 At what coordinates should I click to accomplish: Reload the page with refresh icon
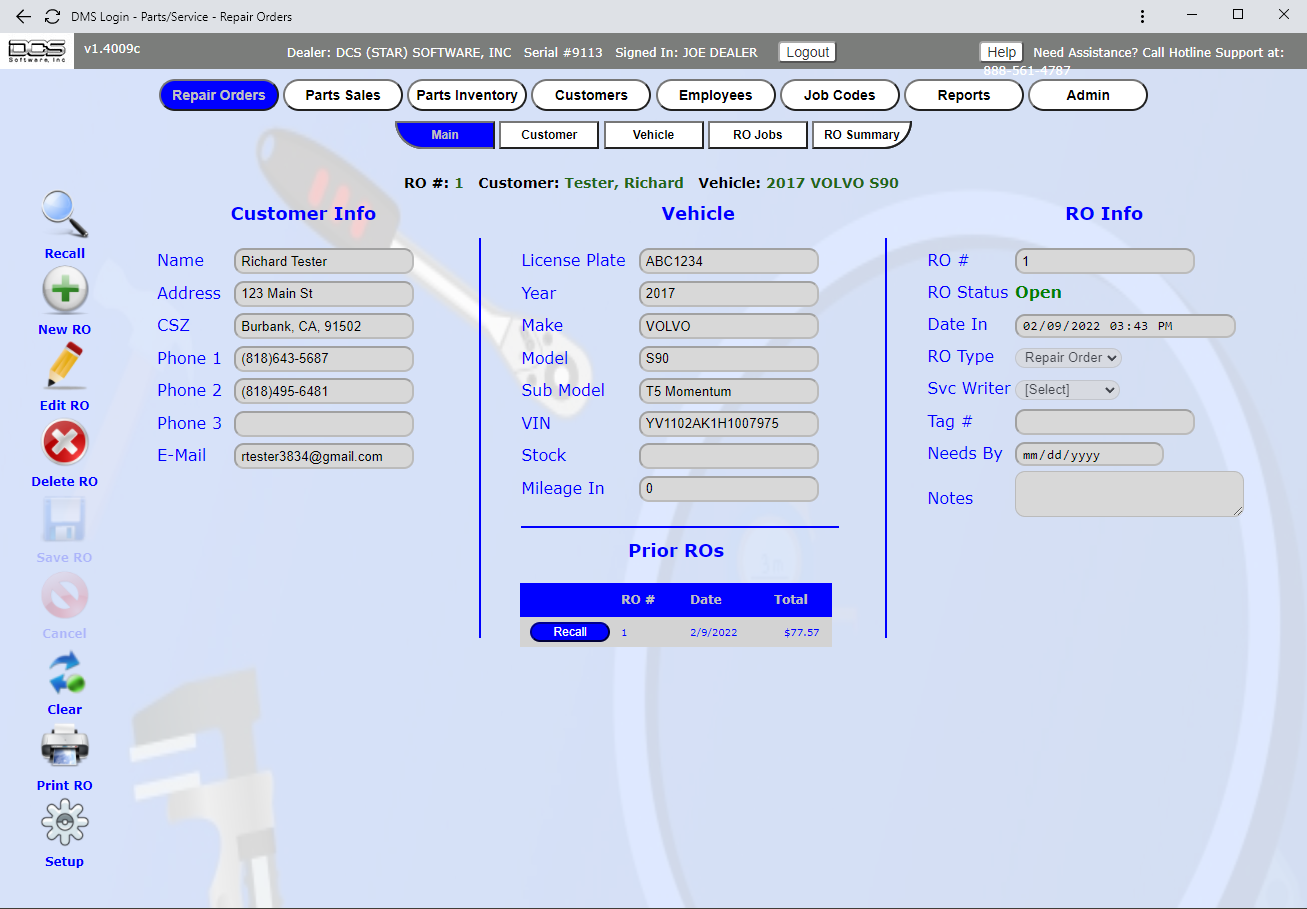[53, 16]
